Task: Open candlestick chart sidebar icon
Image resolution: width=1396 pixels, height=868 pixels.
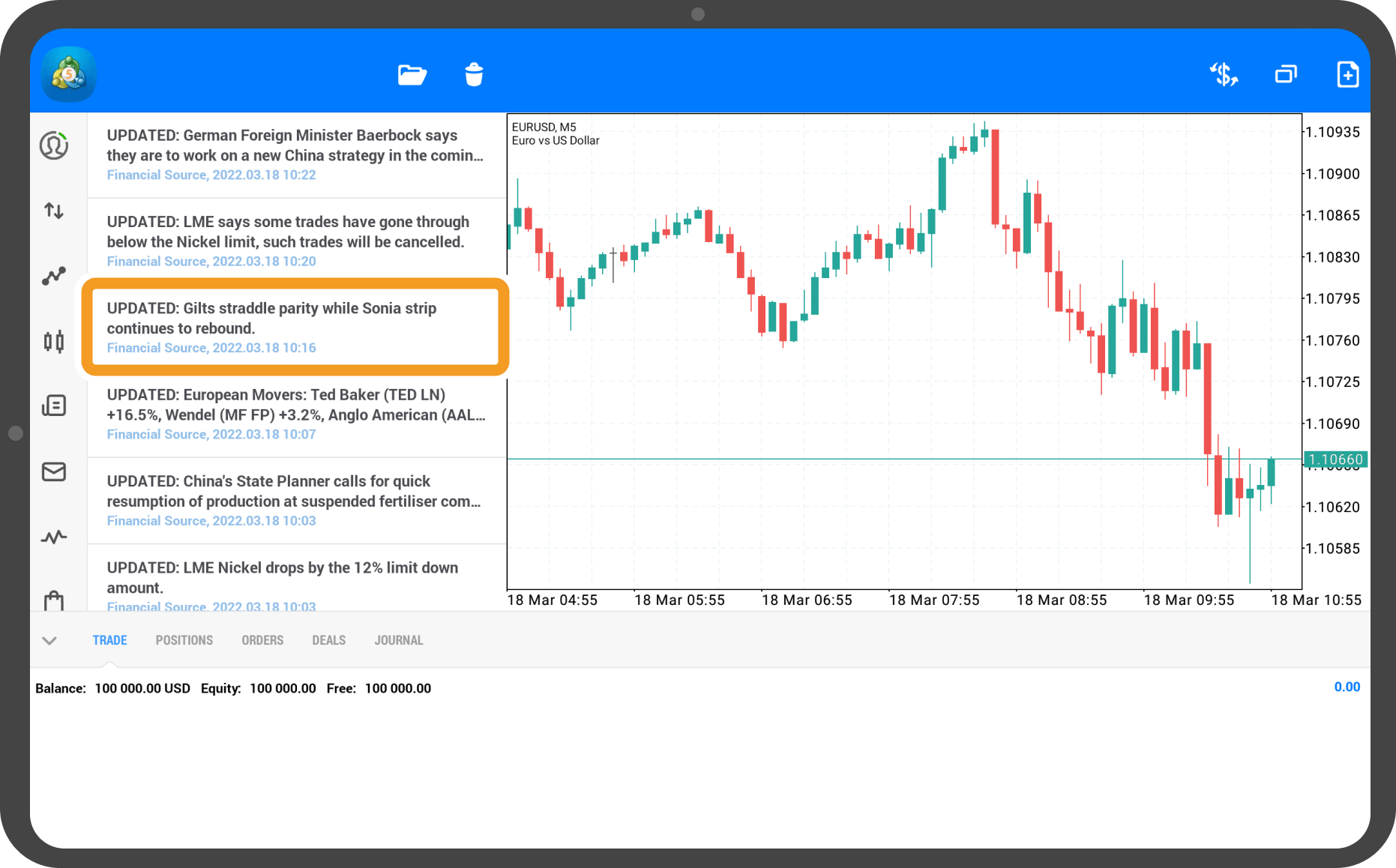Action: click(54, 342)
